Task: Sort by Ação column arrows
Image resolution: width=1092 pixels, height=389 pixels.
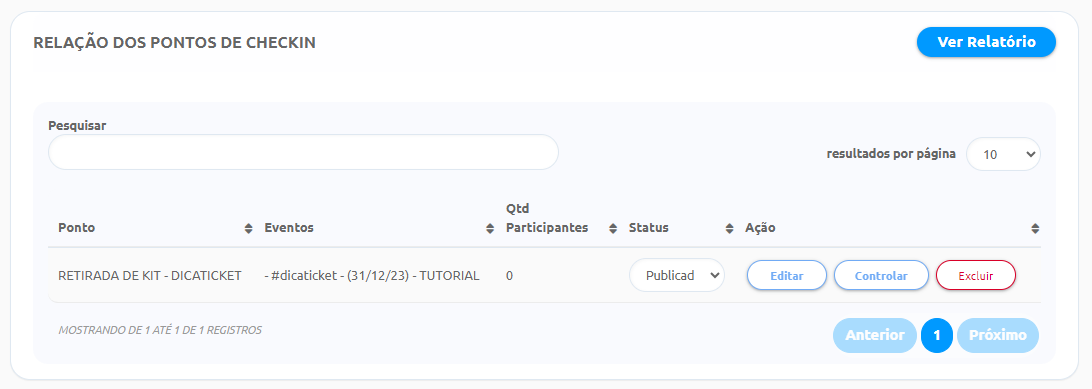Action: click(1035, 228)
